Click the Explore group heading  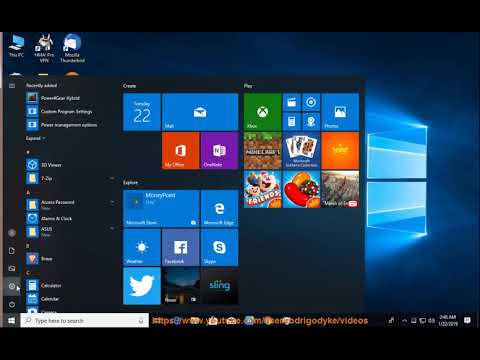130,182
